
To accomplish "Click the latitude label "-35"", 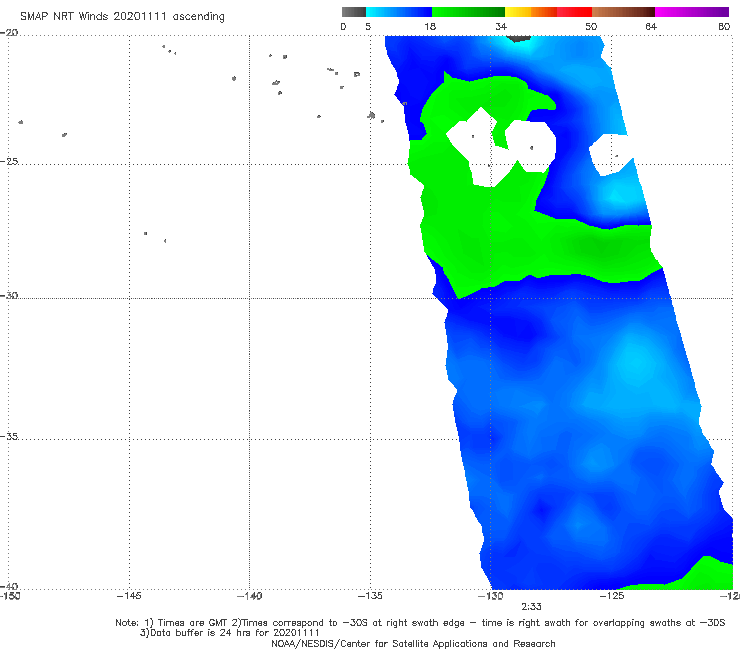I will (x=9, y=437).
